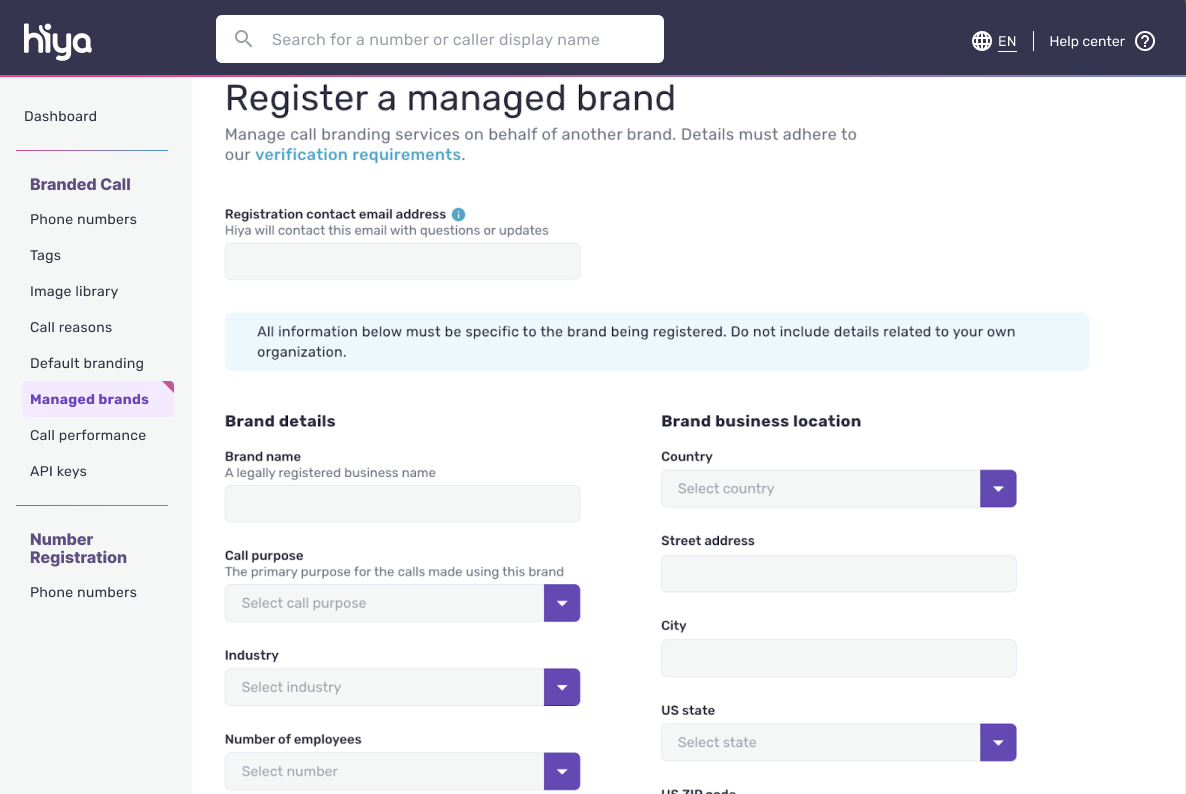Image resolution: width=1186 pixels, height=794 pixels.
Task: Open the US state dropdown
Action: pos(997,742)
